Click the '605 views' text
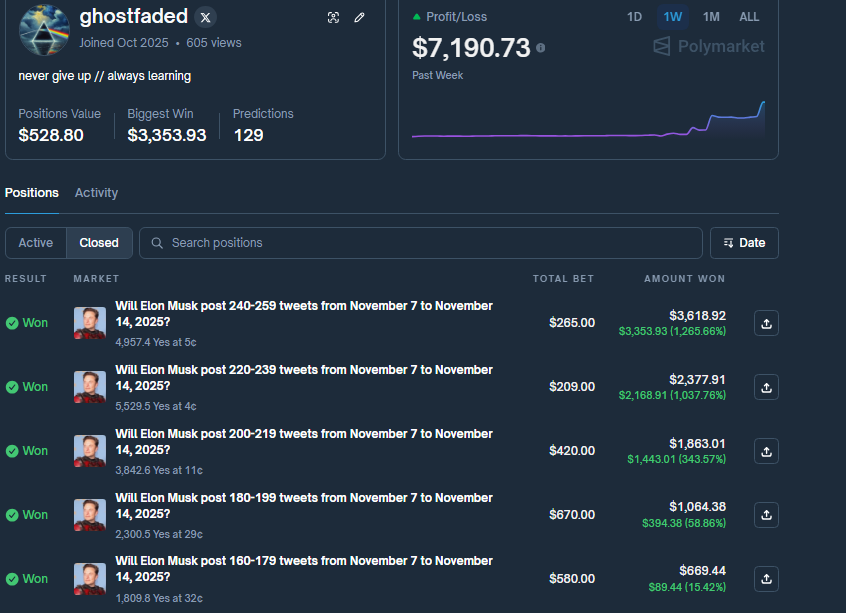Screen dimensions: 846x613 coord(214,43)
